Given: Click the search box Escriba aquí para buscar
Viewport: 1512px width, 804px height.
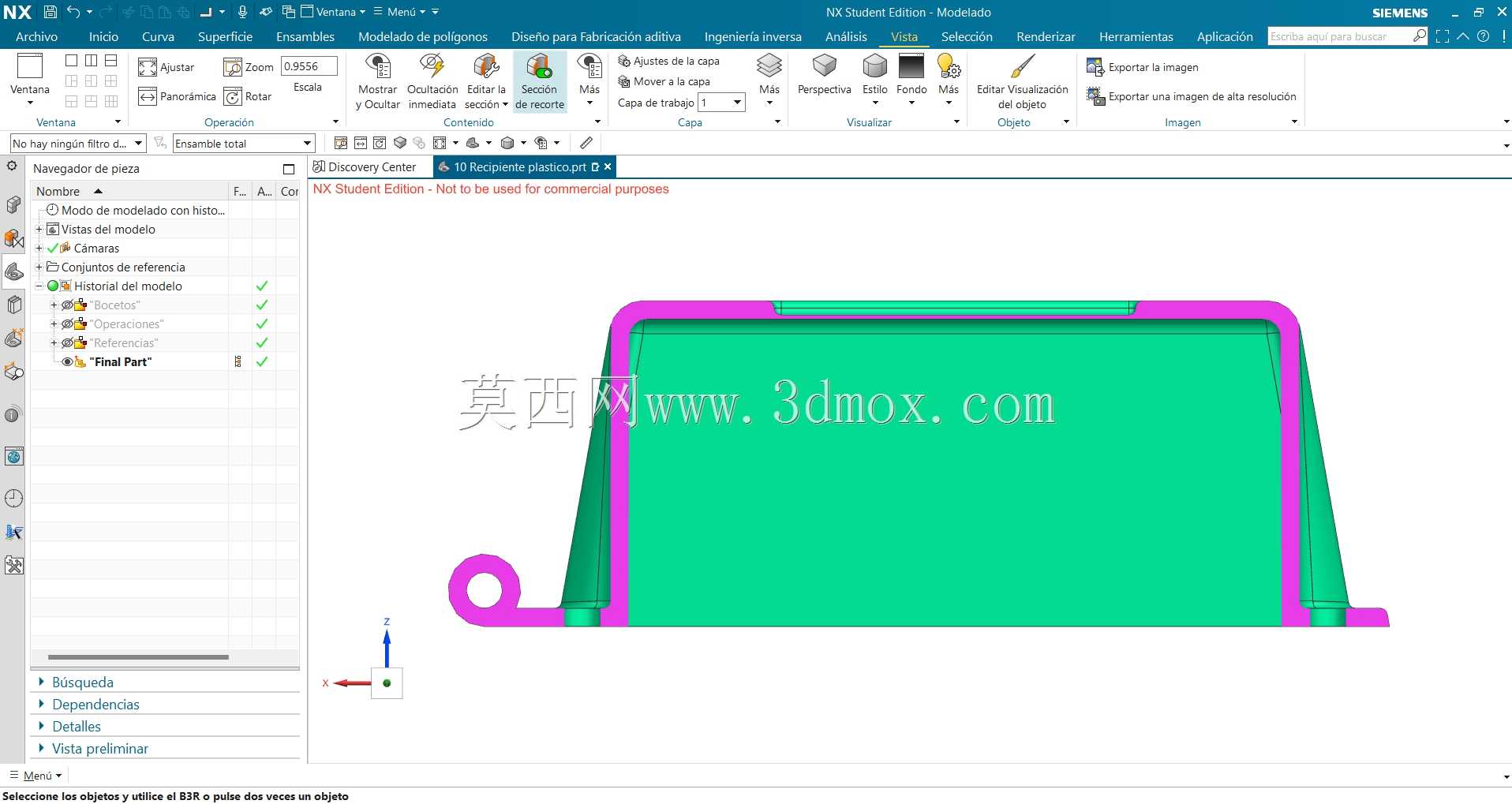Looking at the screenshot, I should [1339, 36].
